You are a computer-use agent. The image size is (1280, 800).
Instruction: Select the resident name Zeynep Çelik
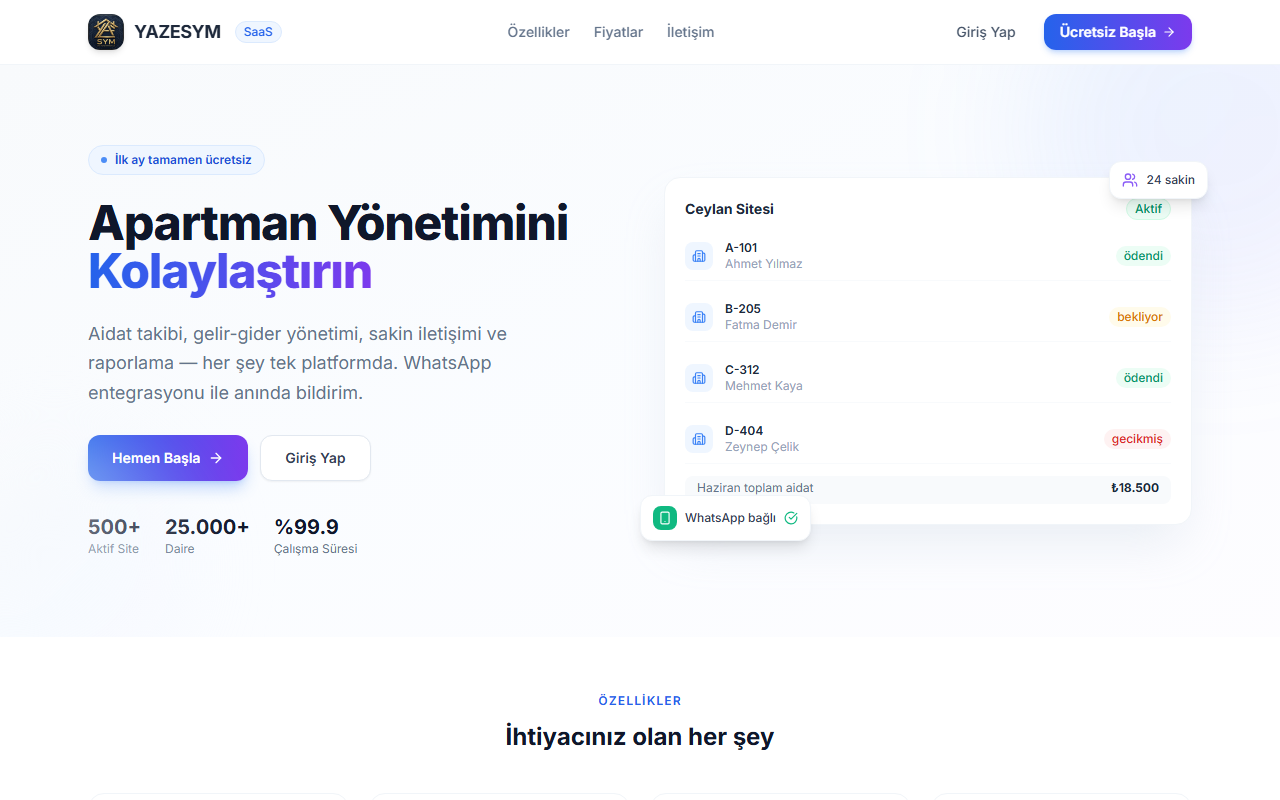point(762,447)
